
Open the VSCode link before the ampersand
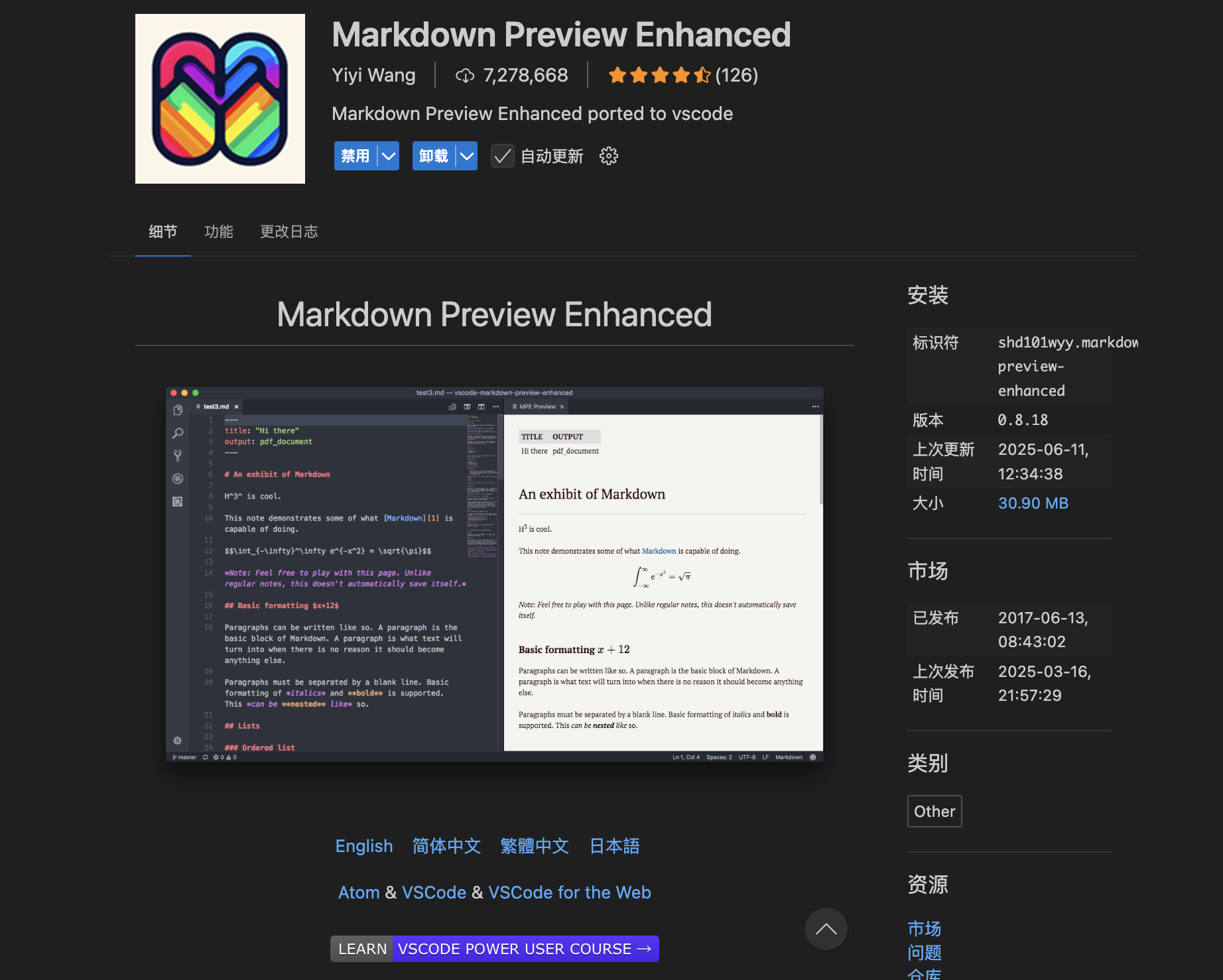(x=434, y=892)
